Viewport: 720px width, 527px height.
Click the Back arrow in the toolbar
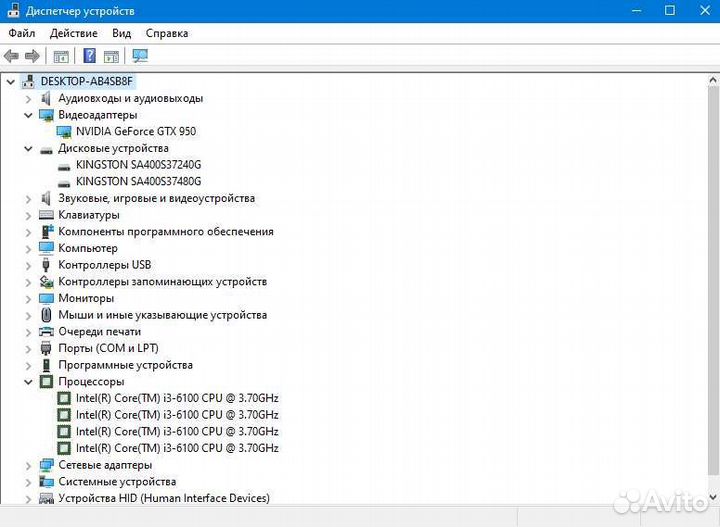(12, 56)
